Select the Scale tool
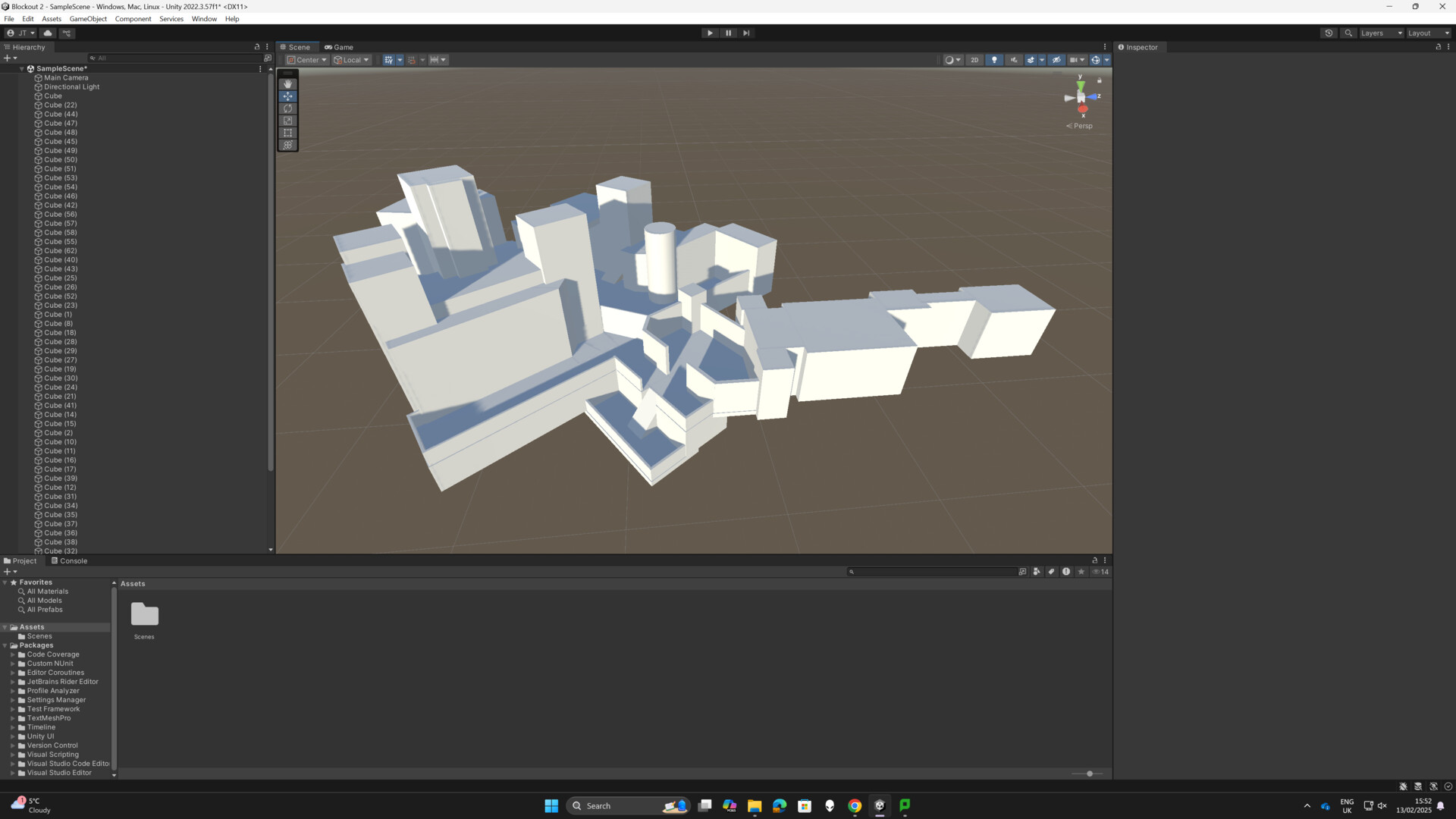Viewport: 1456px width, 819px height. pos(288,120)
